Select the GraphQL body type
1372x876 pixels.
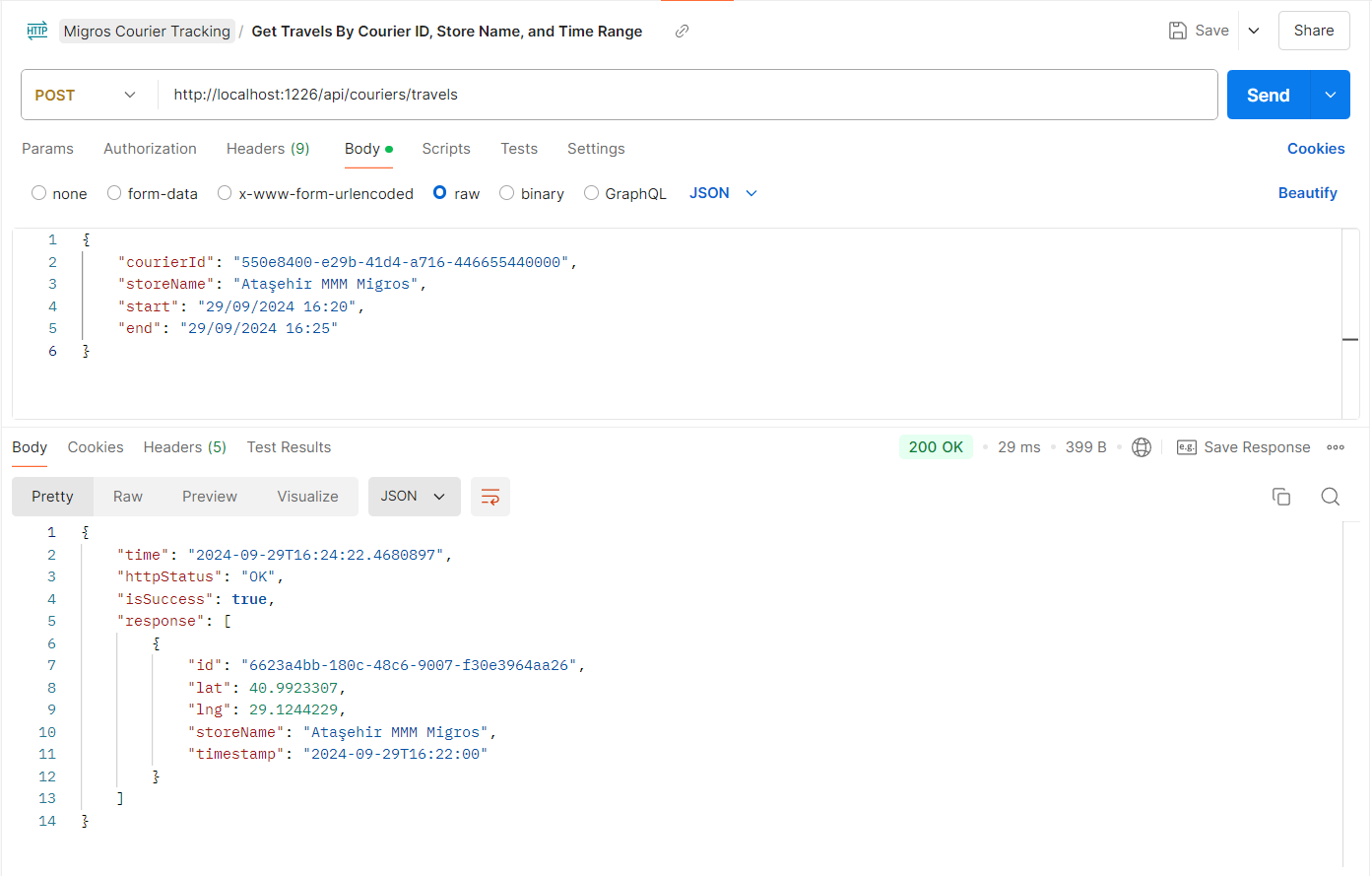pyautogui.click(x=591, y=193)
